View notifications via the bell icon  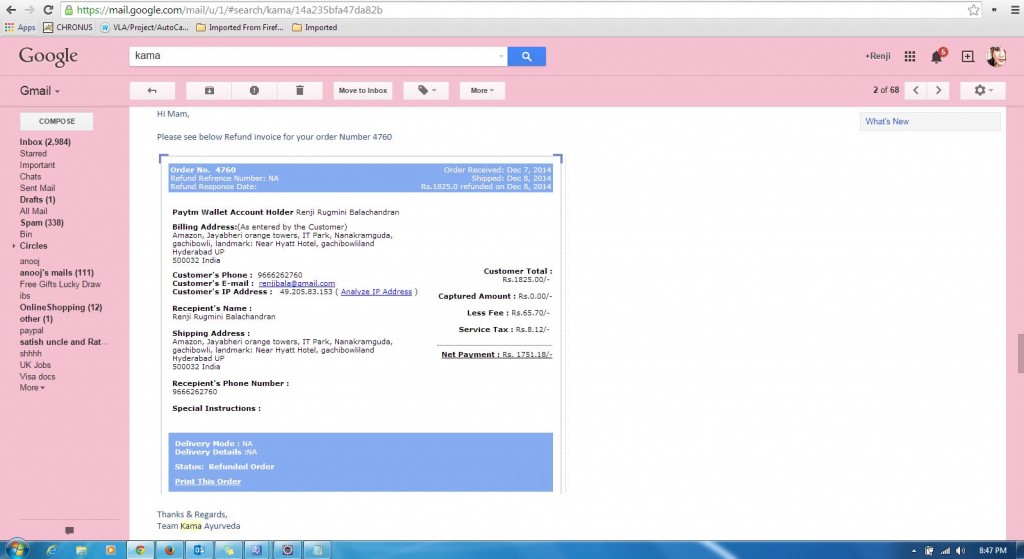[x=938, y=56]
